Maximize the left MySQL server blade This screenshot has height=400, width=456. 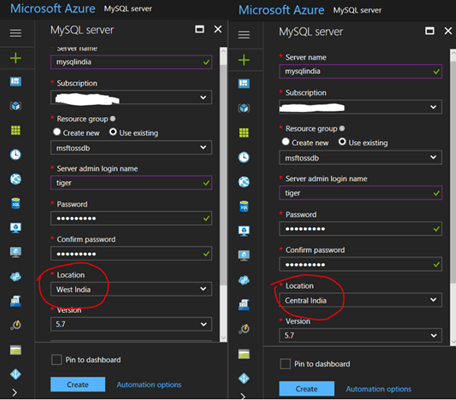(199, 29)
